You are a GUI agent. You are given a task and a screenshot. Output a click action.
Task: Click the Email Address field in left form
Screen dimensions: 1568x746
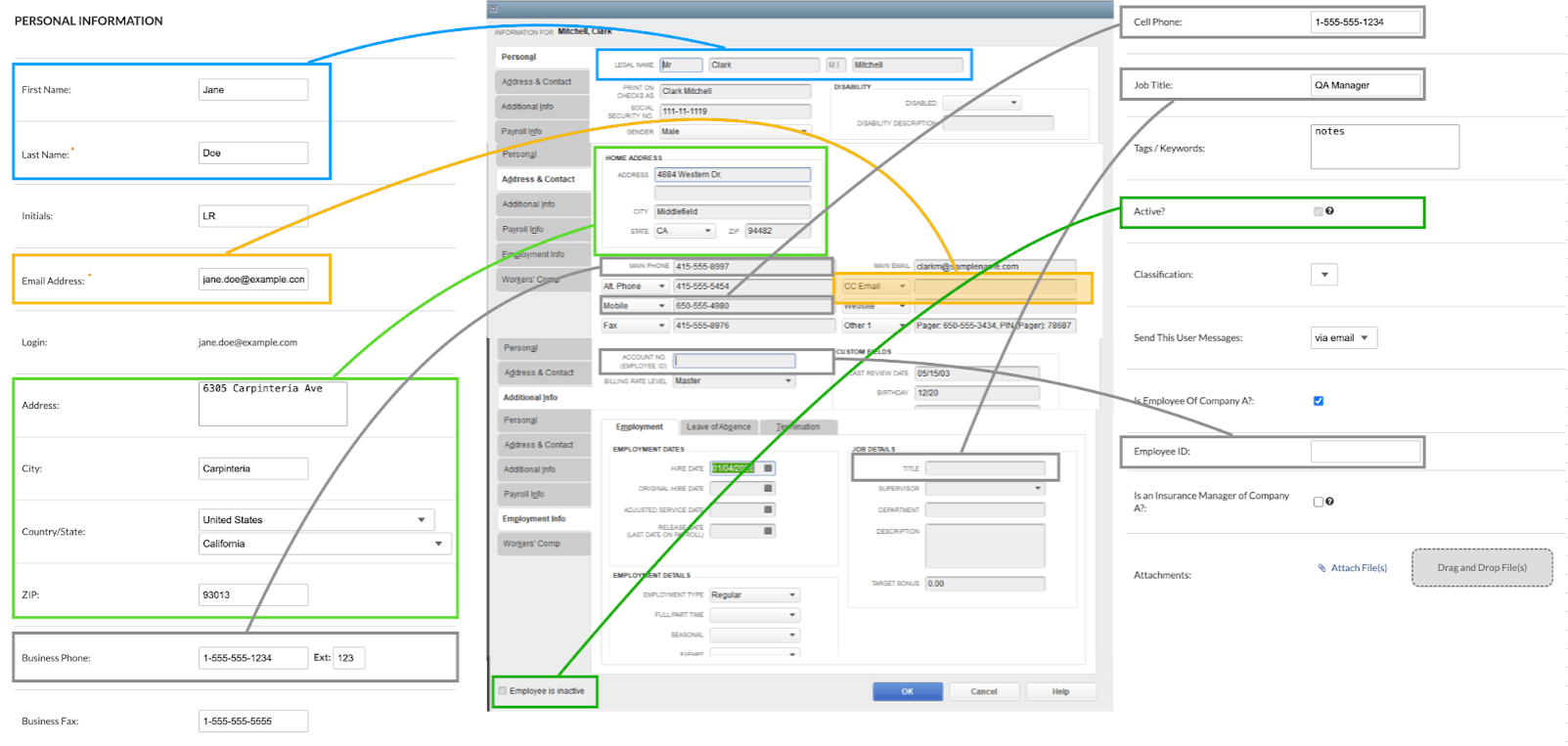pos(253,280)
